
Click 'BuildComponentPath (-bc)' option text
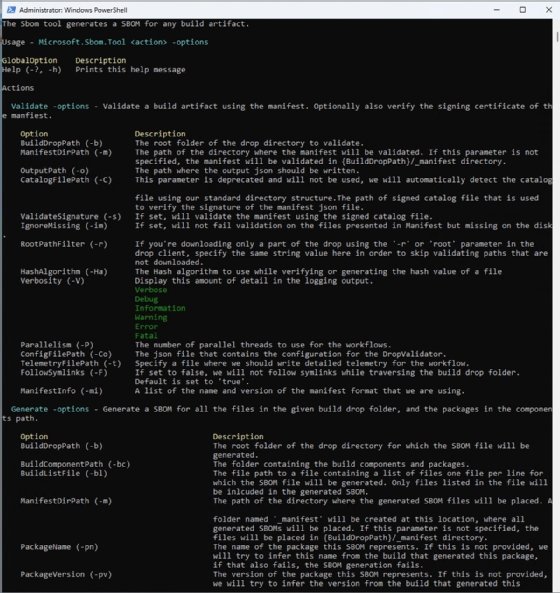click(x=75, y=464)
